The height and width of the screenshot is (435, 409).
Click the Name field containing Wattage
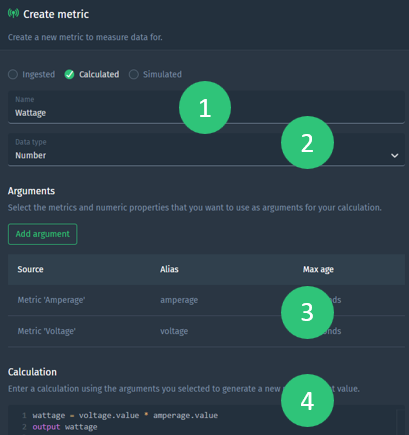pos(206,107)
